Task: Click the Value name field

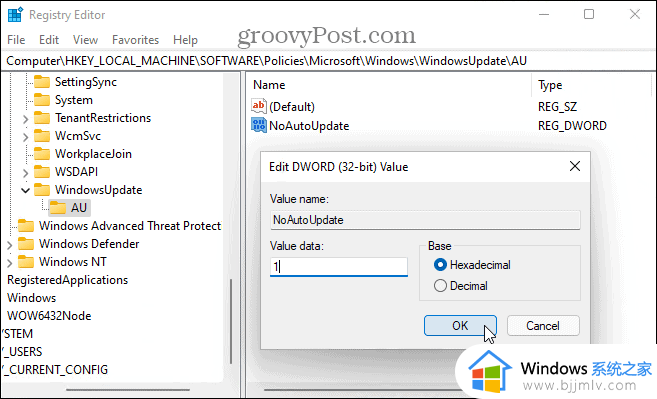Action: (425, 220)
